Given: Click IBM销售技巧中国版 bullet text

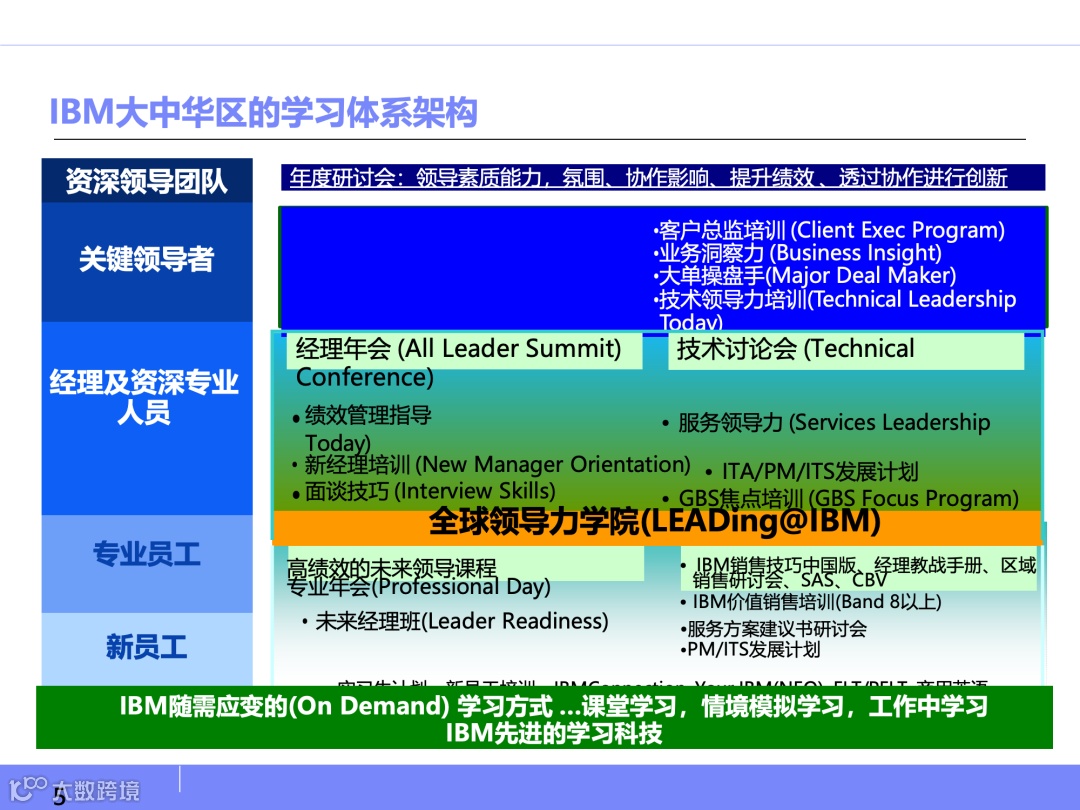Looking at the screenshot, I should pos(858,573).
